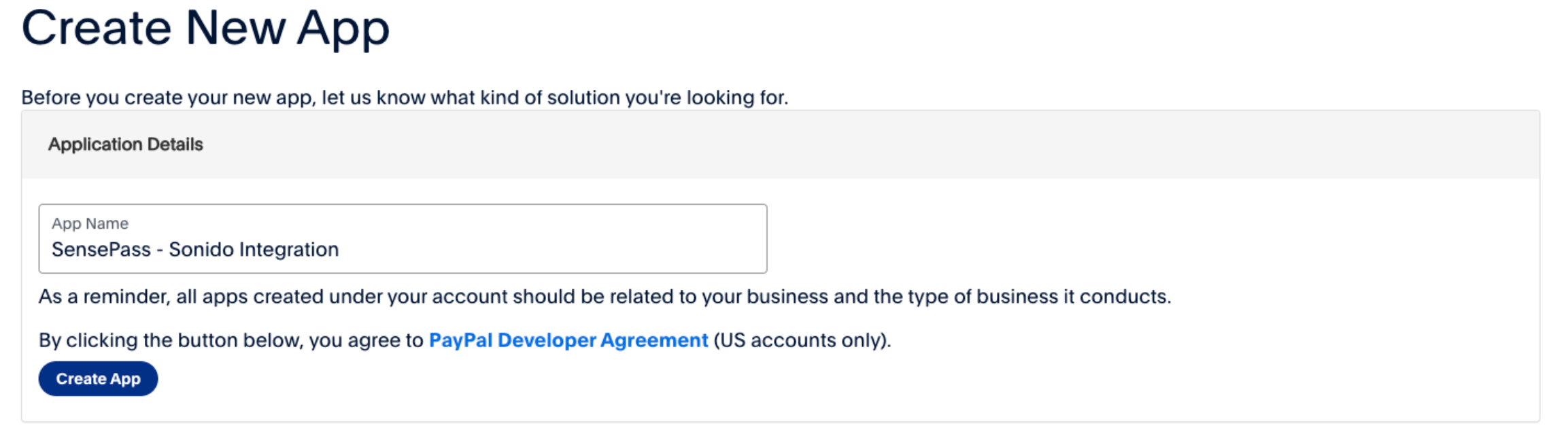
Task: Click "solution you're looking for" in the intro
Action: (666, 98)
